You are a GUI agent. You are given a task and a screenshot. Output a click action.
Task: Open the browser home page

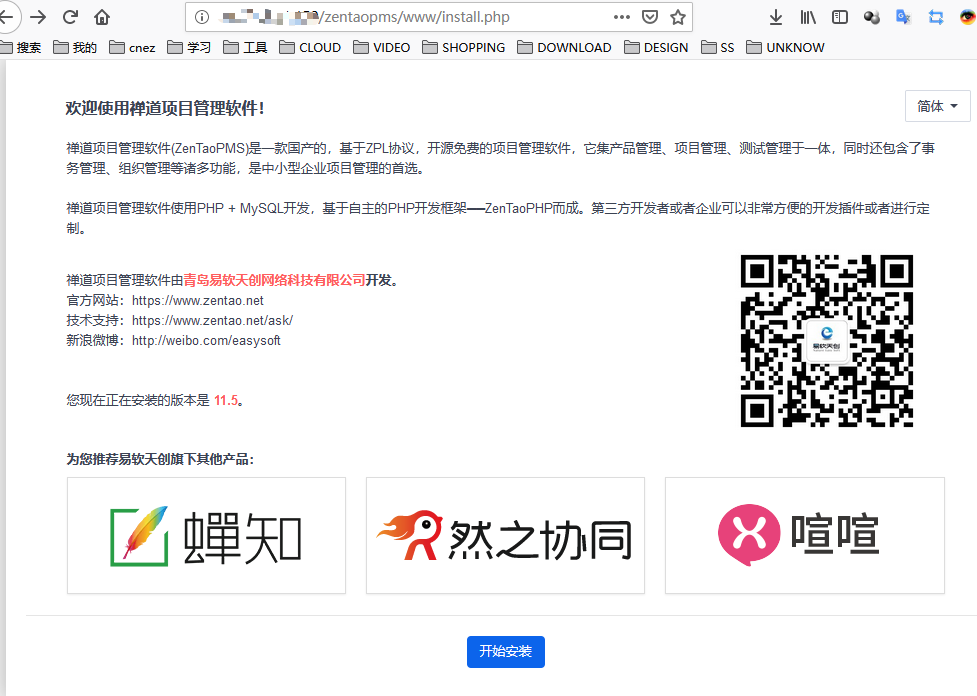(x=102, y=17)
